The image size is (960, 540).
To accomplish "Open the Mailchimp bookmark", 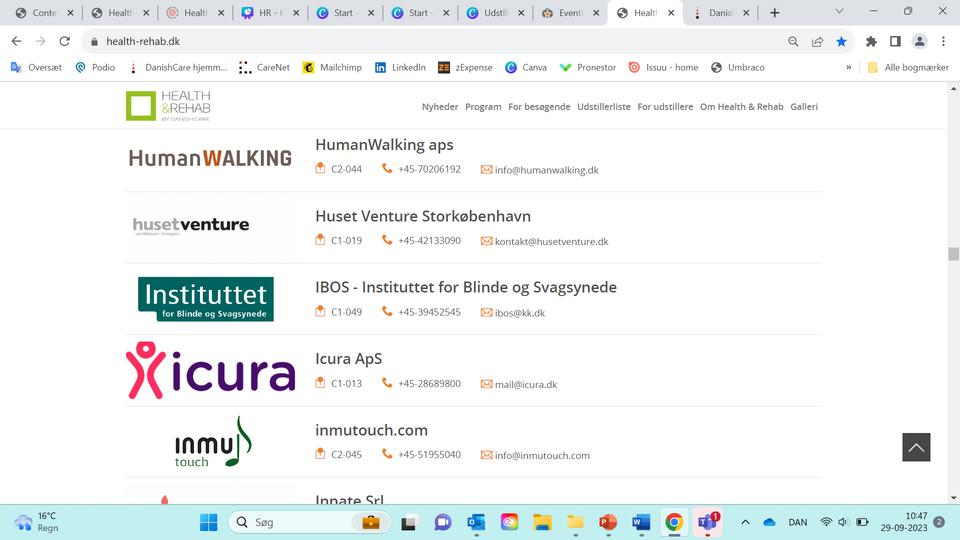I will [x=332, y=67].
